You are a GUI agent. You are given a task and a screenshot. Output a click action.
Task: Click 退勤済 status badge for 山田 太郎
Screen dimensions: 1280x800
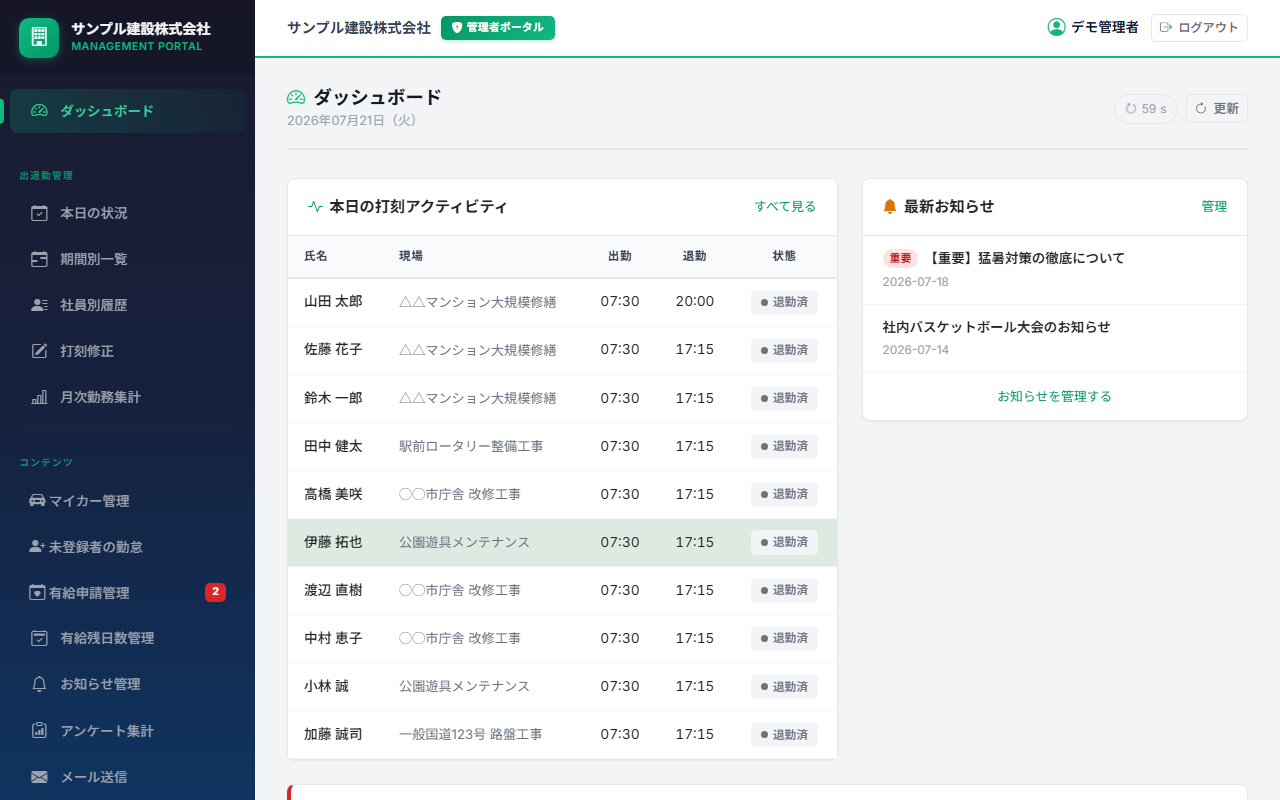point(784,302)
